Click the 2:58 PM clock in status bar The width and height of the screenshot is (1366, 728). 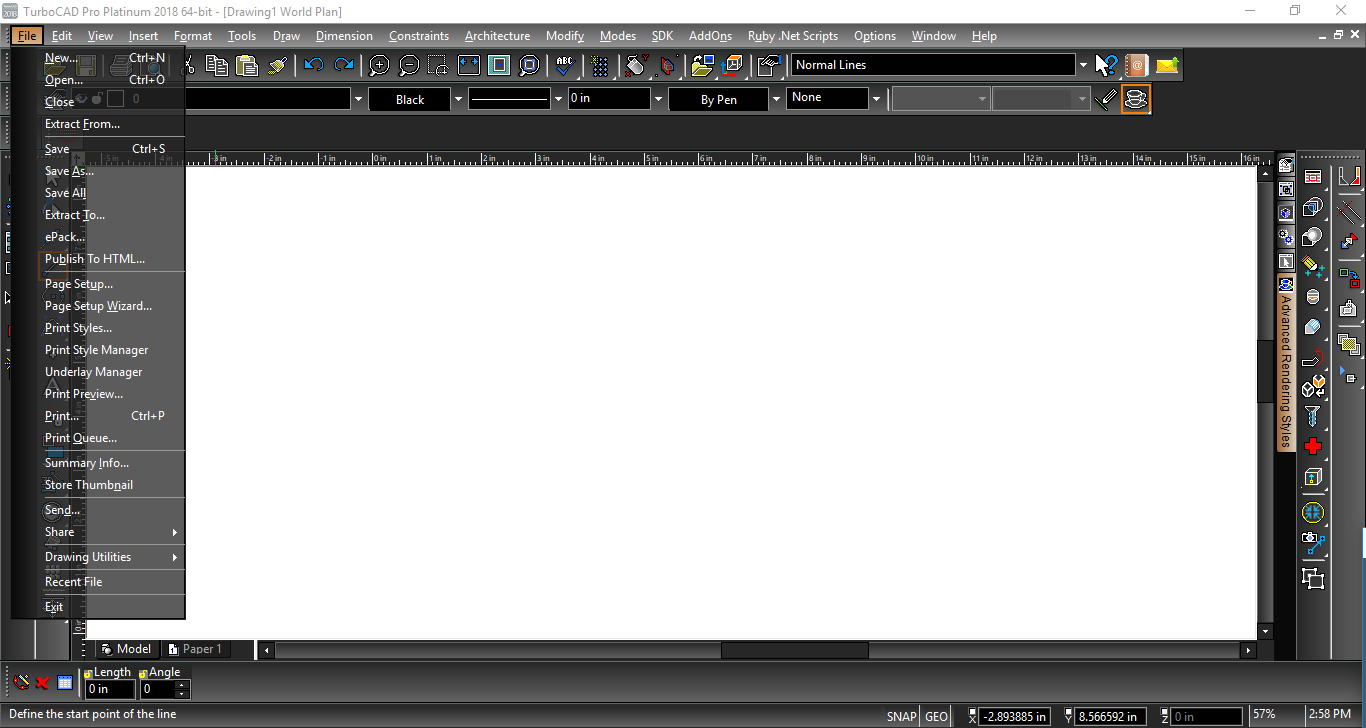pos(1329,715)
